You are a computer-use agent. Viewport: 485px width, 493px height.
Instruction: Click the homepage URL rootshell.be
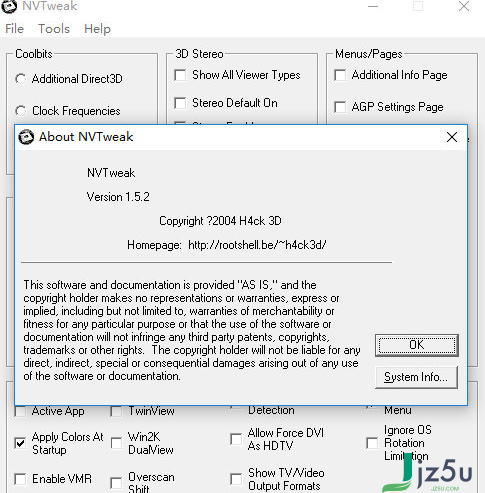[x=257, y=245]
